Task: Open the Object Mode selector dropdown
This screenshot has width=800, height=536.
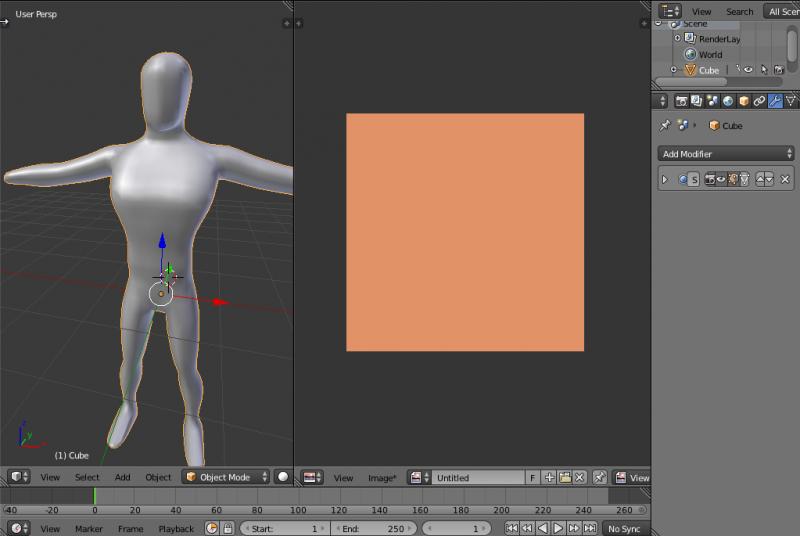Action: pyautogui.click(x=226, y=478)
